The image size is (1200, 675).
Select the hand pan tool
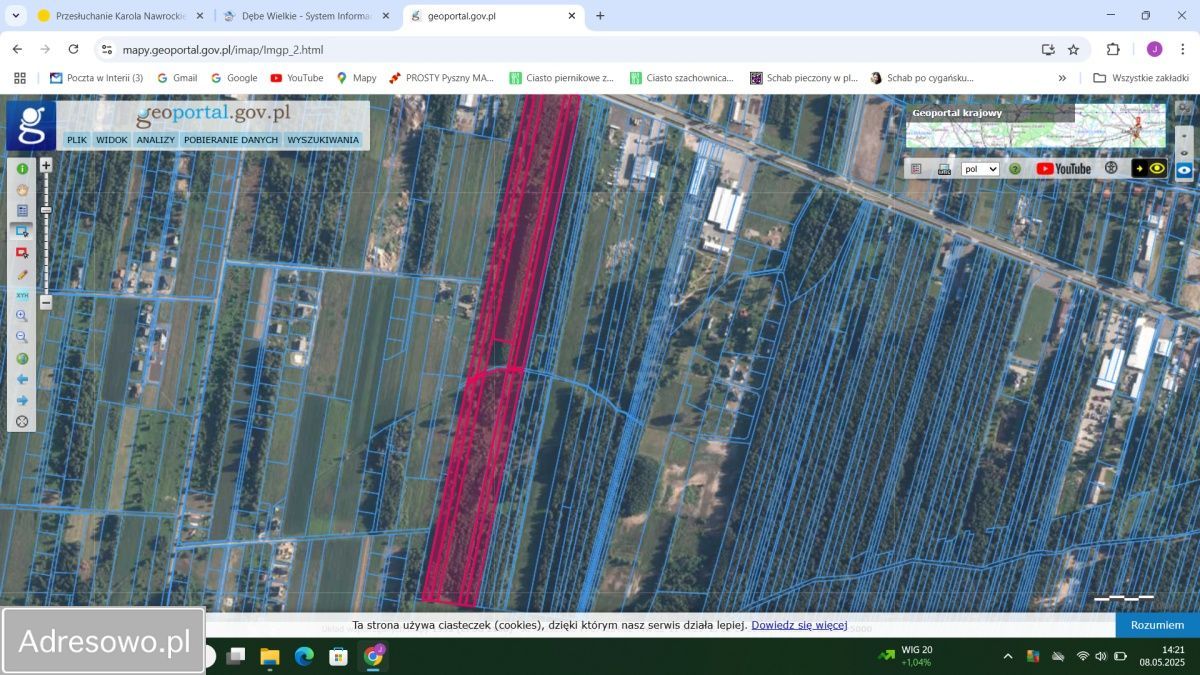(22, 190)
